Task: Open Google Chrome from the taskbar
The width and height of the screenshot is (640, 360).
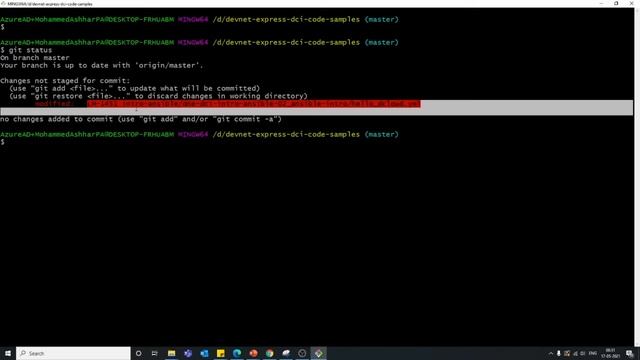Action: [269, 353]
